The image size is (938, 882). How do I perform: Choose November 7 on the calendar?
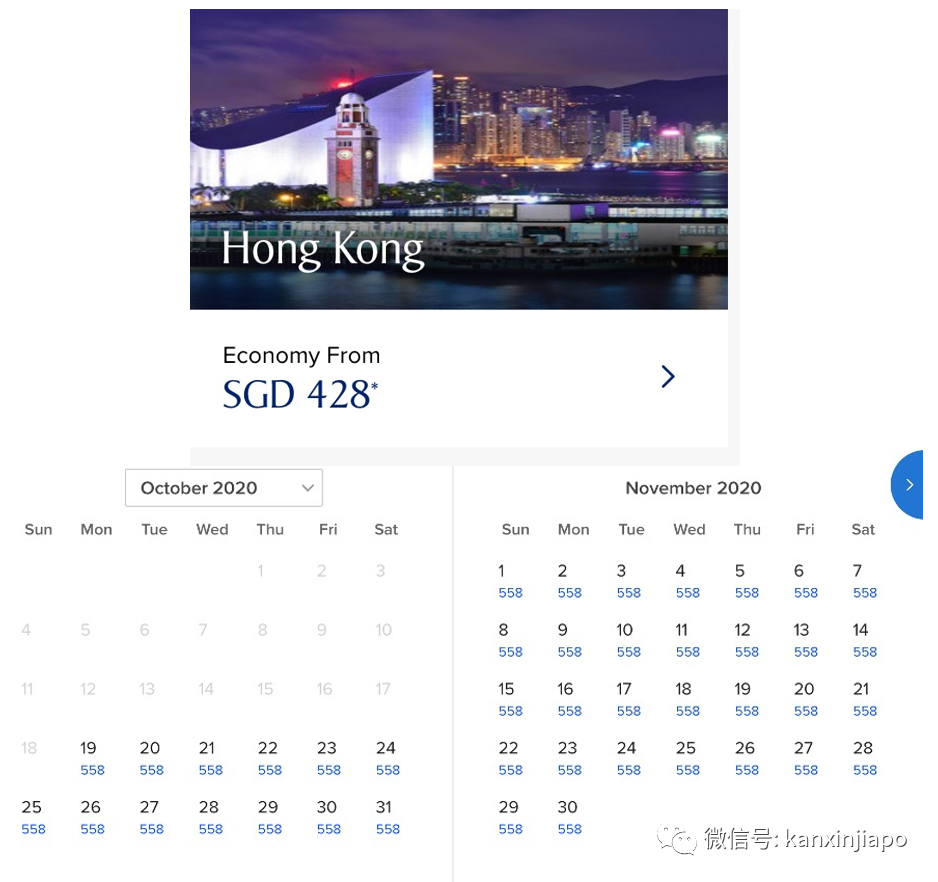click(x=861, y=580)
